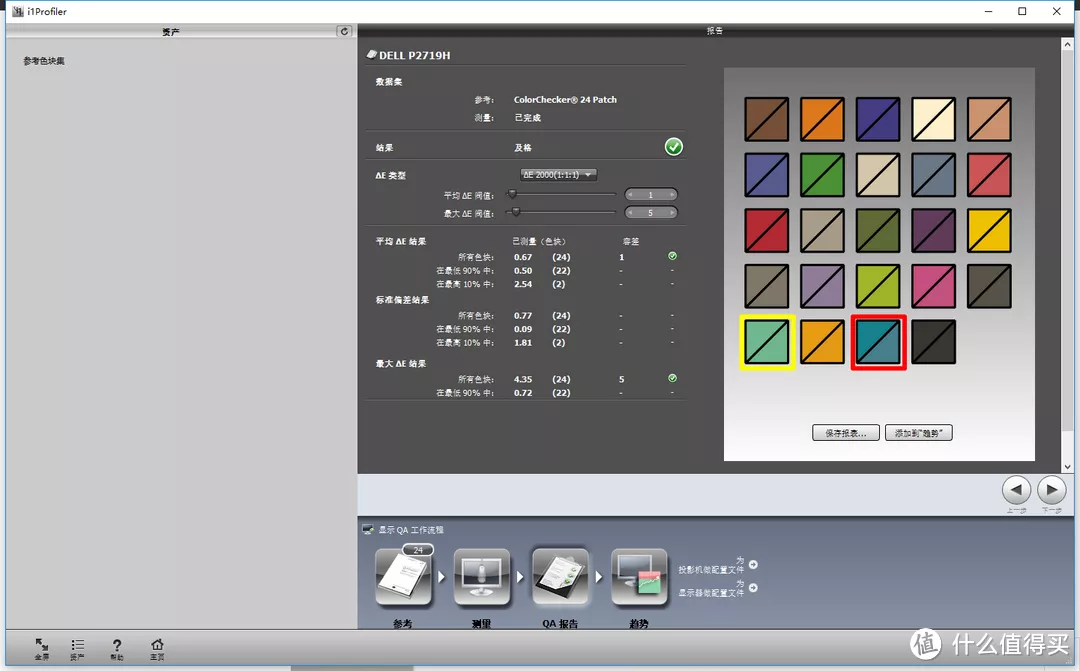Click the report scrollbar up arrow

coord(1068,43)
